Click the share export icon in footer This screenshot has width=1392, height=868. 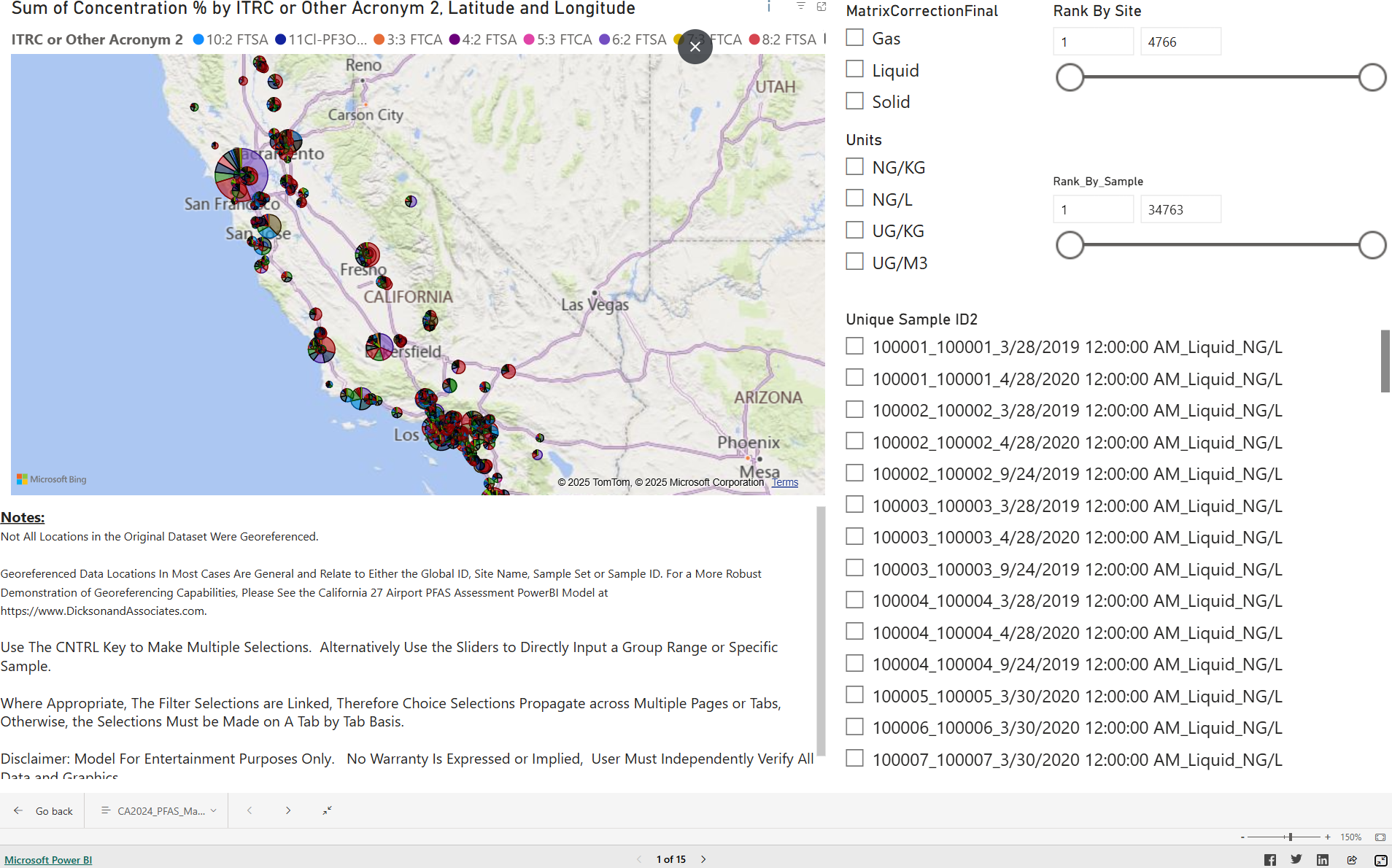coord(1352,860)
